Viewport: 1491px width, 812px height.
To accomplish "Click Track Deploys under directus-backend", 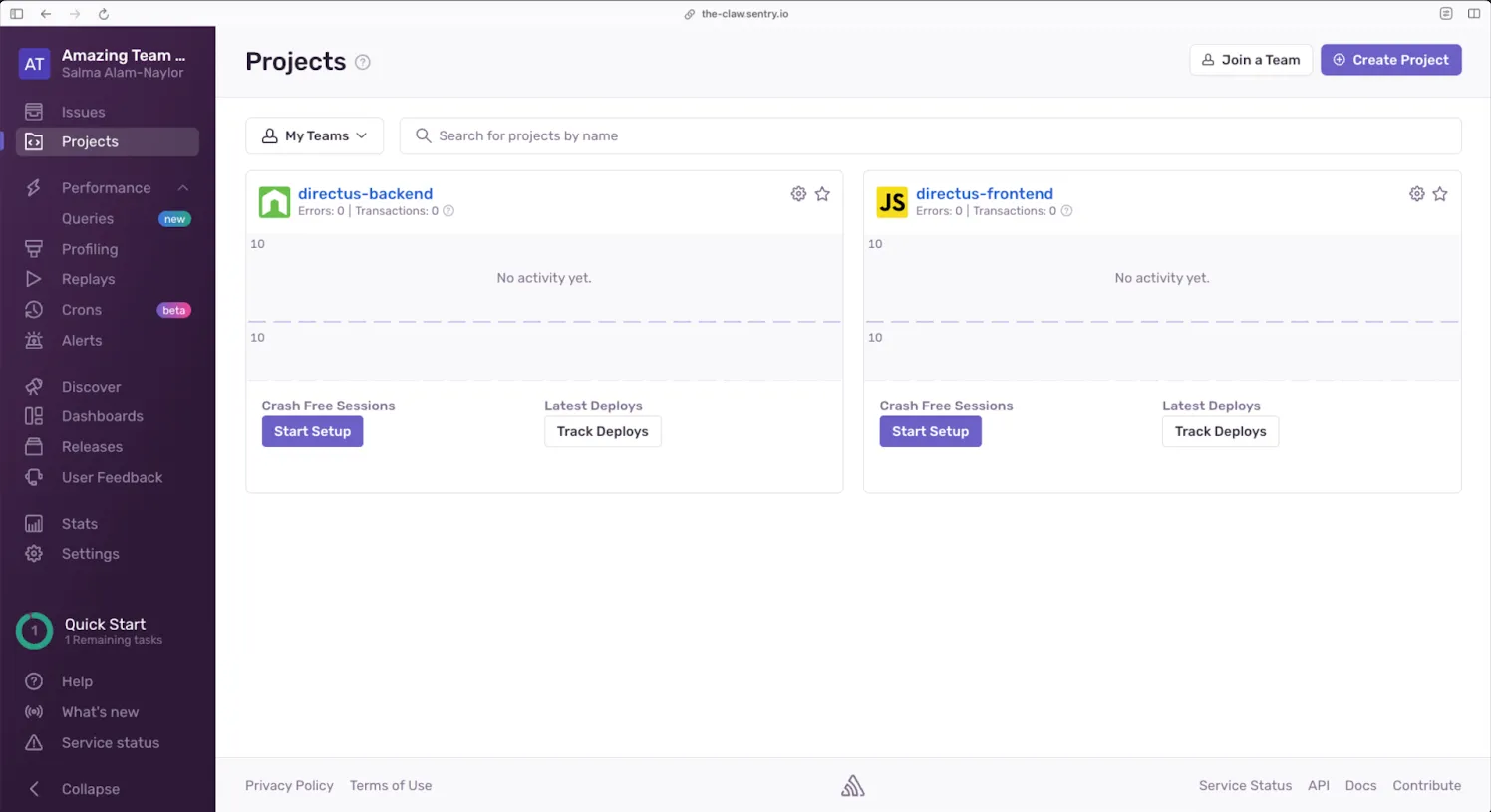I will tap(602, 431).
